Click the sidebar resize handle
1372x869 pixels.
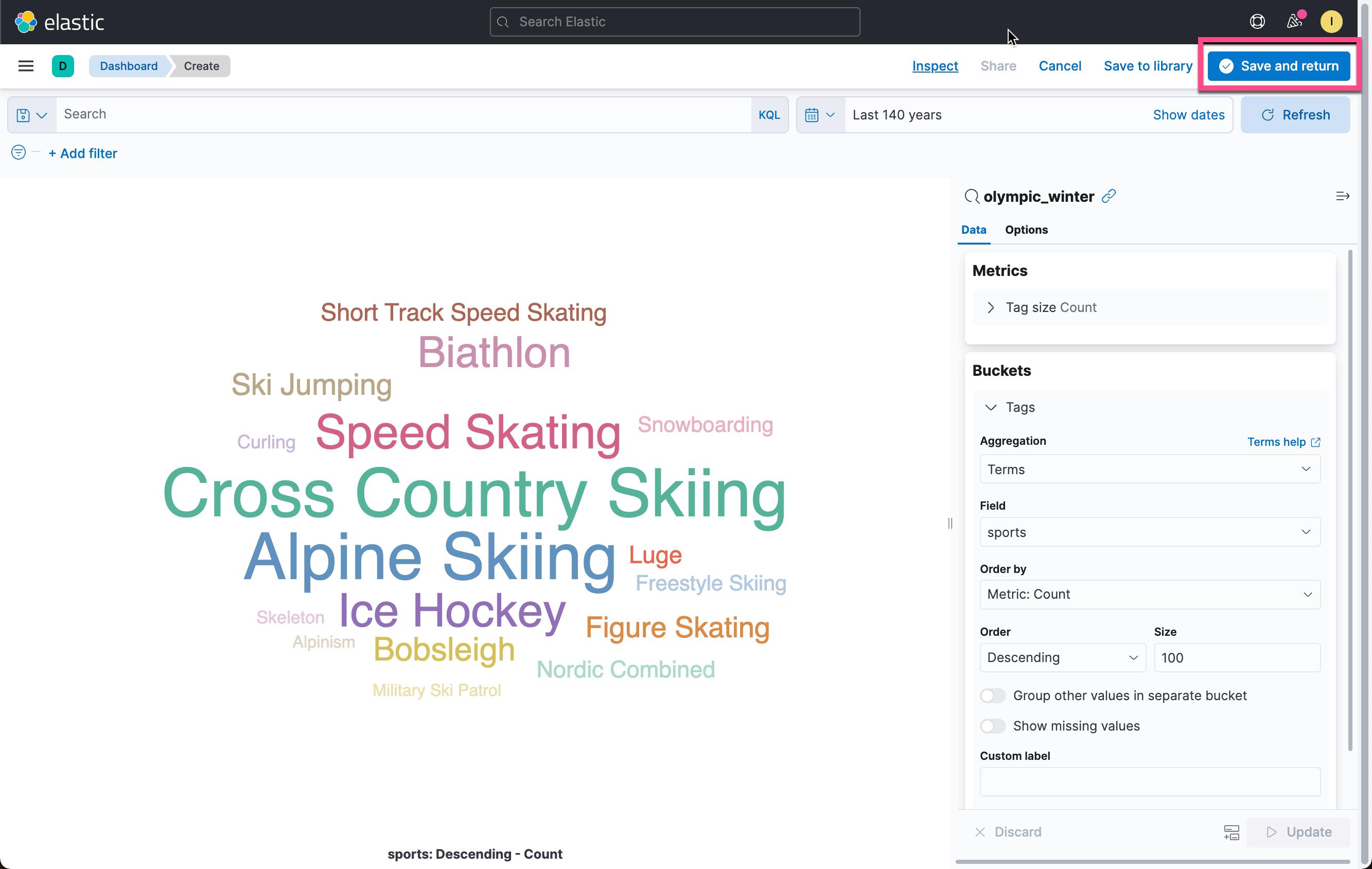(x=950, y=523)
